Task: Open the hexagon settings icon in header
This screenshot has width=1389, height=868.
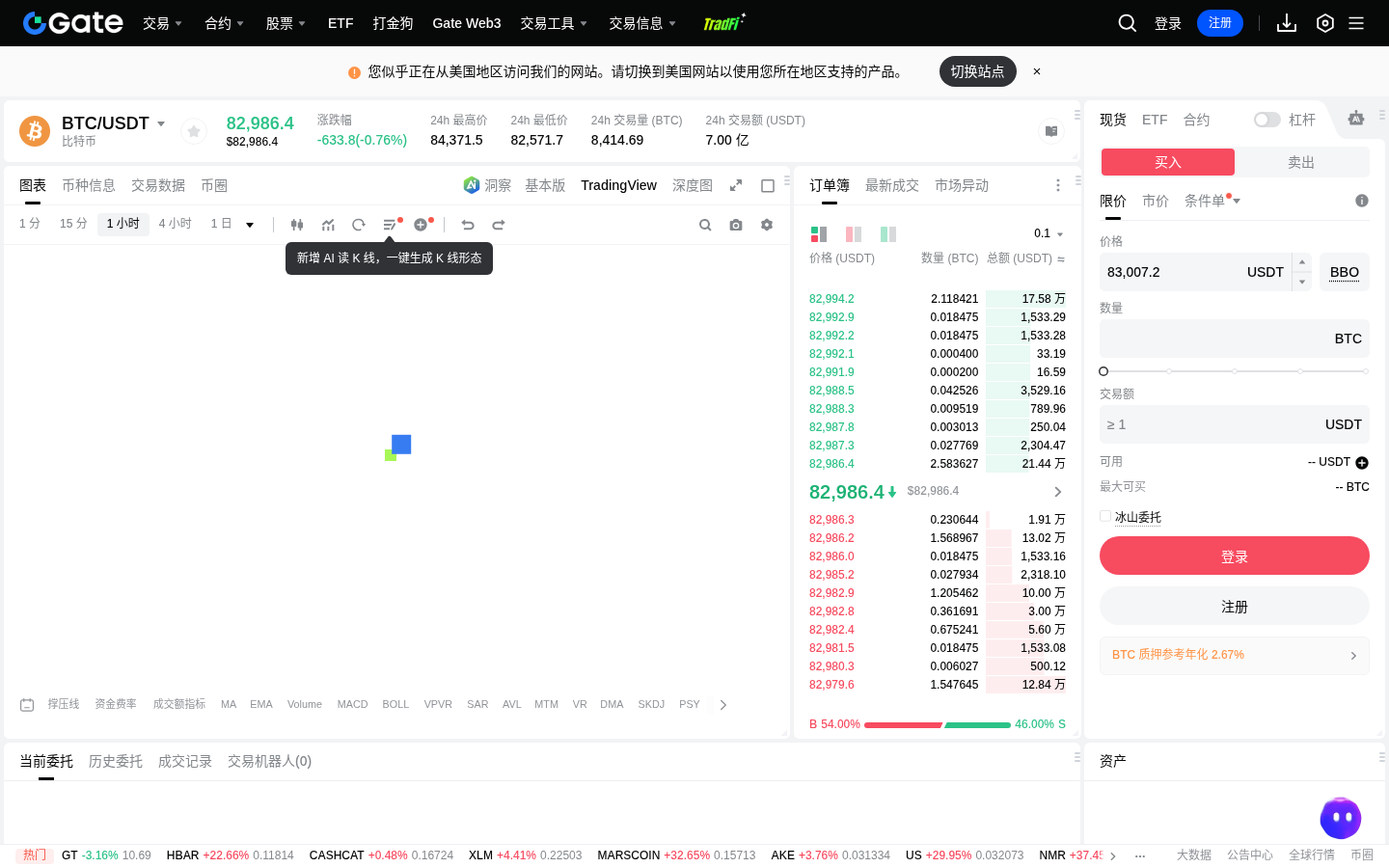Action: click(1325, 23)
